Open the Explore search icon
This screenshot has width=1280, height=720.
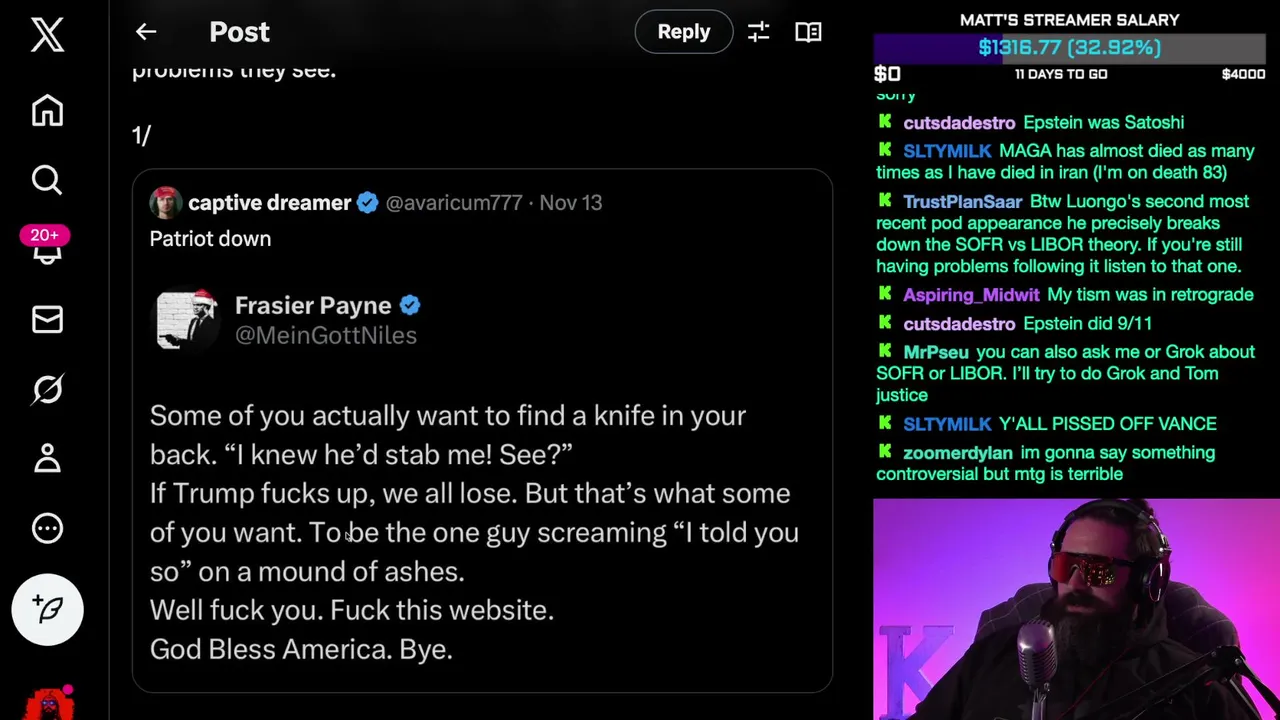47,180
